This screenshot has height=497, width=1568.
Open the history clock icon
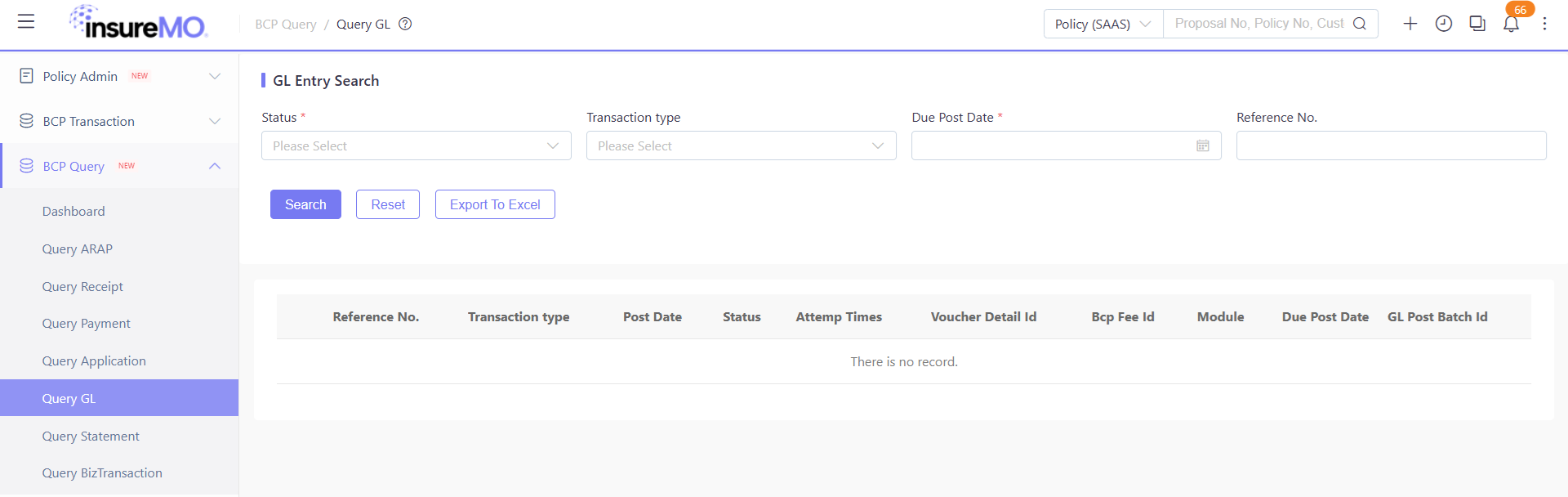[x=1444, y=24]
